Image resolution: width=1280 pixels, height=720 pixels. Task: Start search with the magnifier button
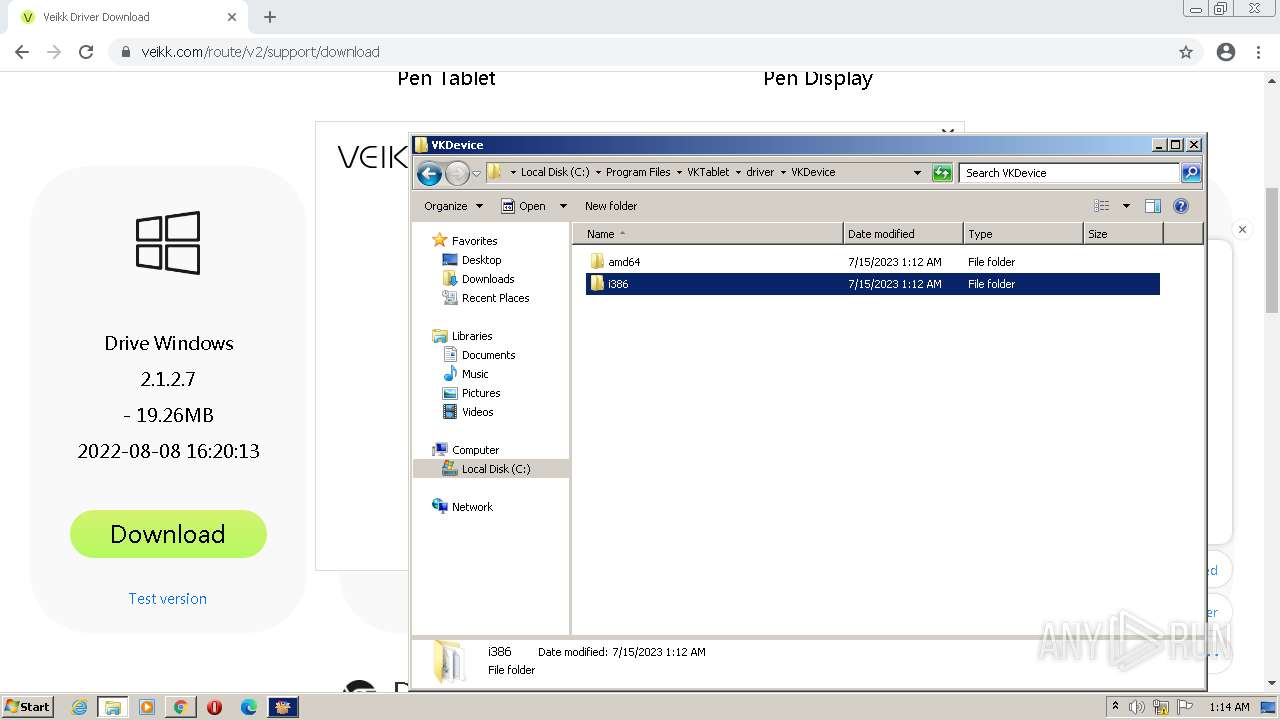1190,173
